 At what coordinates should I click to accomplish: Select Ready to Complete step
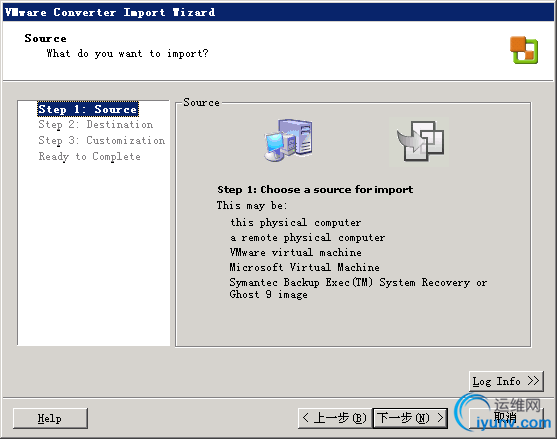tap(90, 156)
